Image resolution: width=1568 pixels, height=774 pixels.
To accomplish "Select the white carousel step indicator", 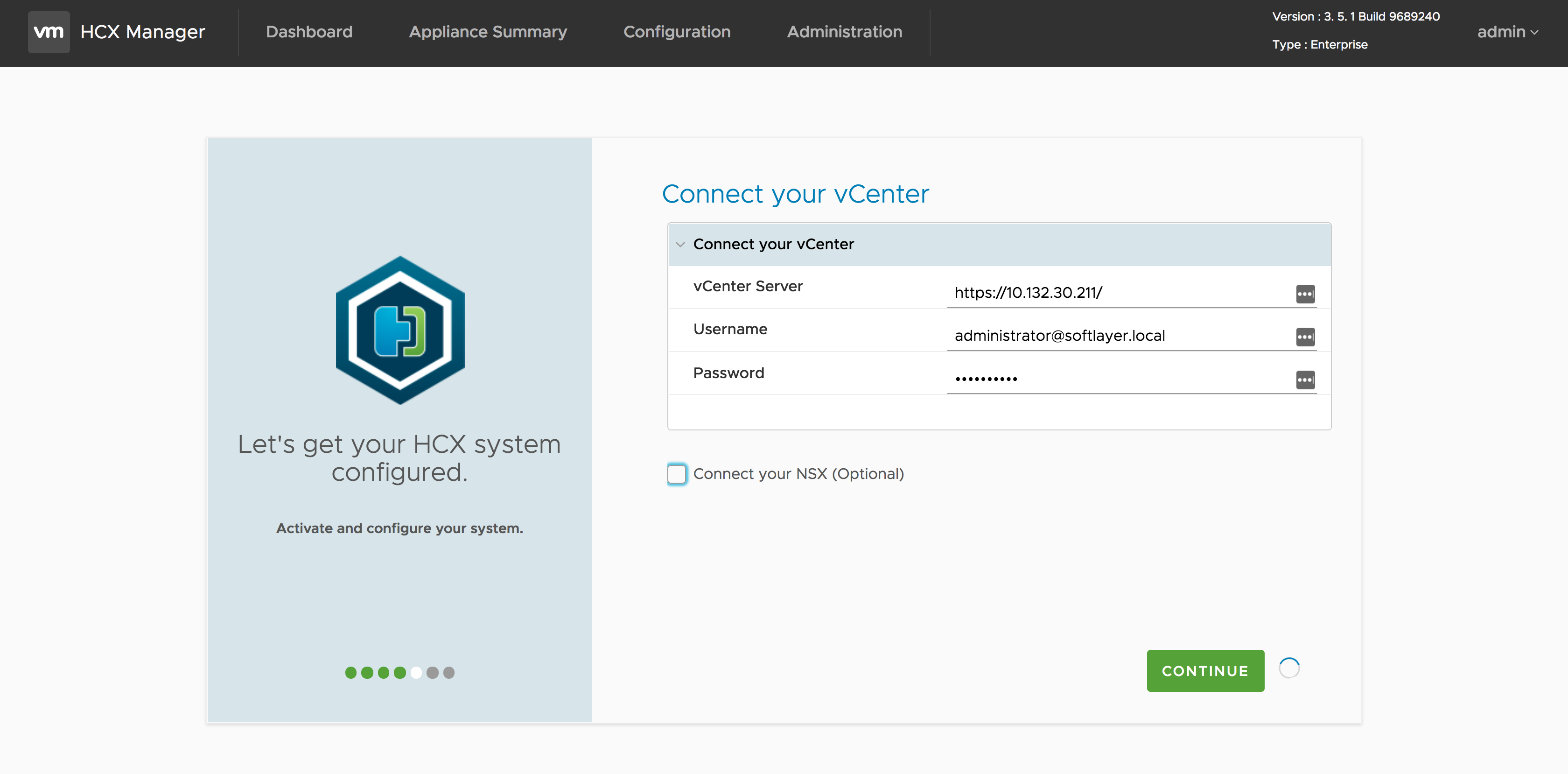I will 416,672.
